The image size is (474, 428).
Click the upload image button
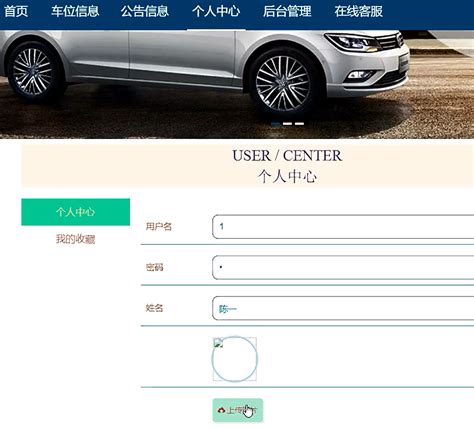(238, 410)
